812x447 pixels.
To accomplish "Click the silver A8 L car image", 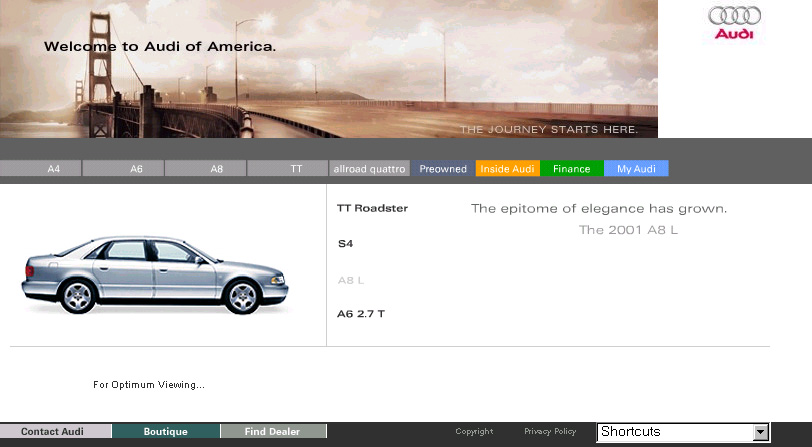I will [x=154, y=275].
